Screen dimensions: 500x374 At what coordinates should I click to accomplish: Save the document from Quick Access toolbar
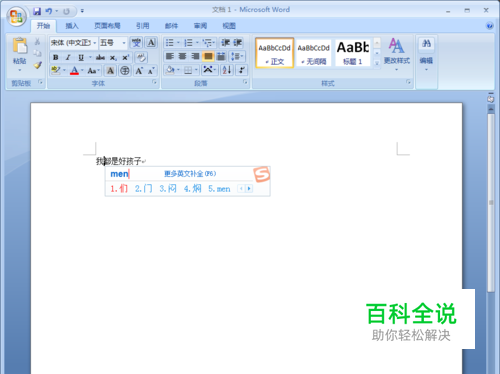[37, 11]
